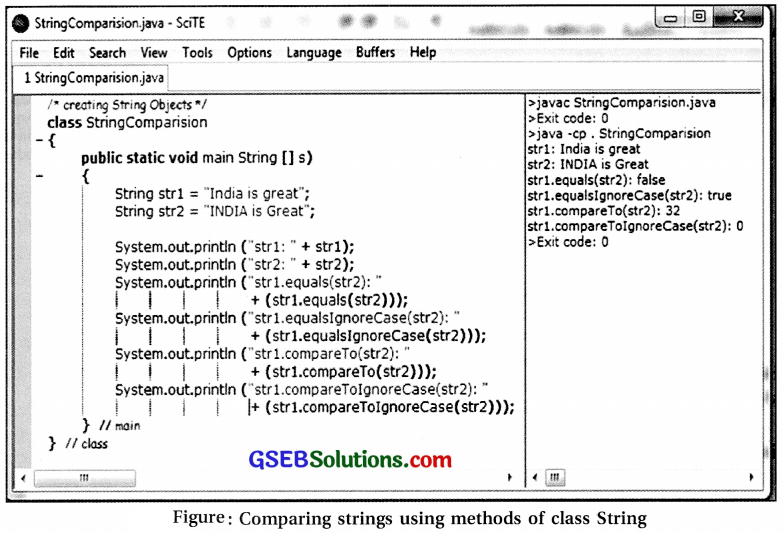Screen dimensions: 783x533
Task: Open the View menu
Action: pyautogui.click(x=154, y=52)
